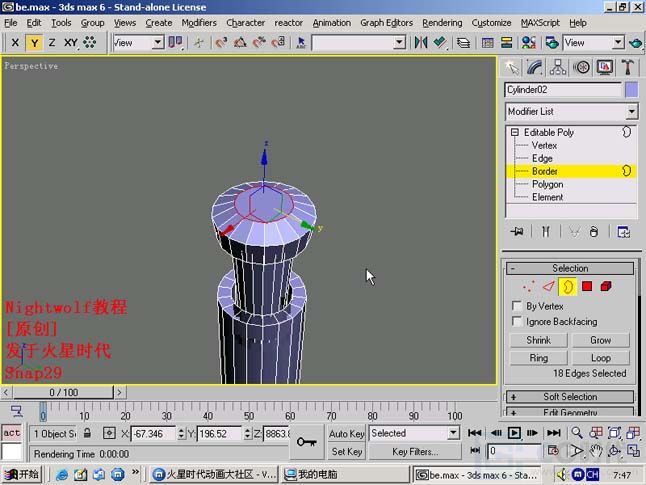Toggle the Percent Snap icon
This screenshot has height=485, width=646.
click(259, 42)
